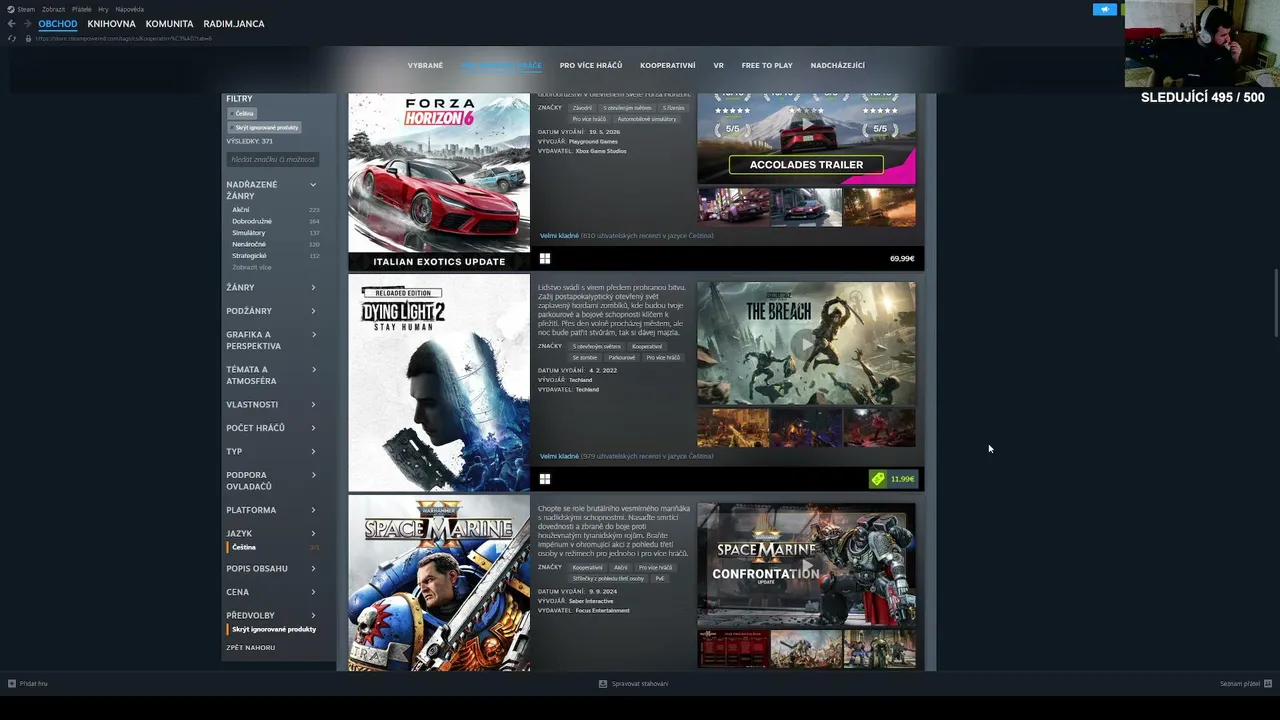1280x720 pixels.
Task: Click the plus icon next to Přidat hru
Action: (12, 684)
